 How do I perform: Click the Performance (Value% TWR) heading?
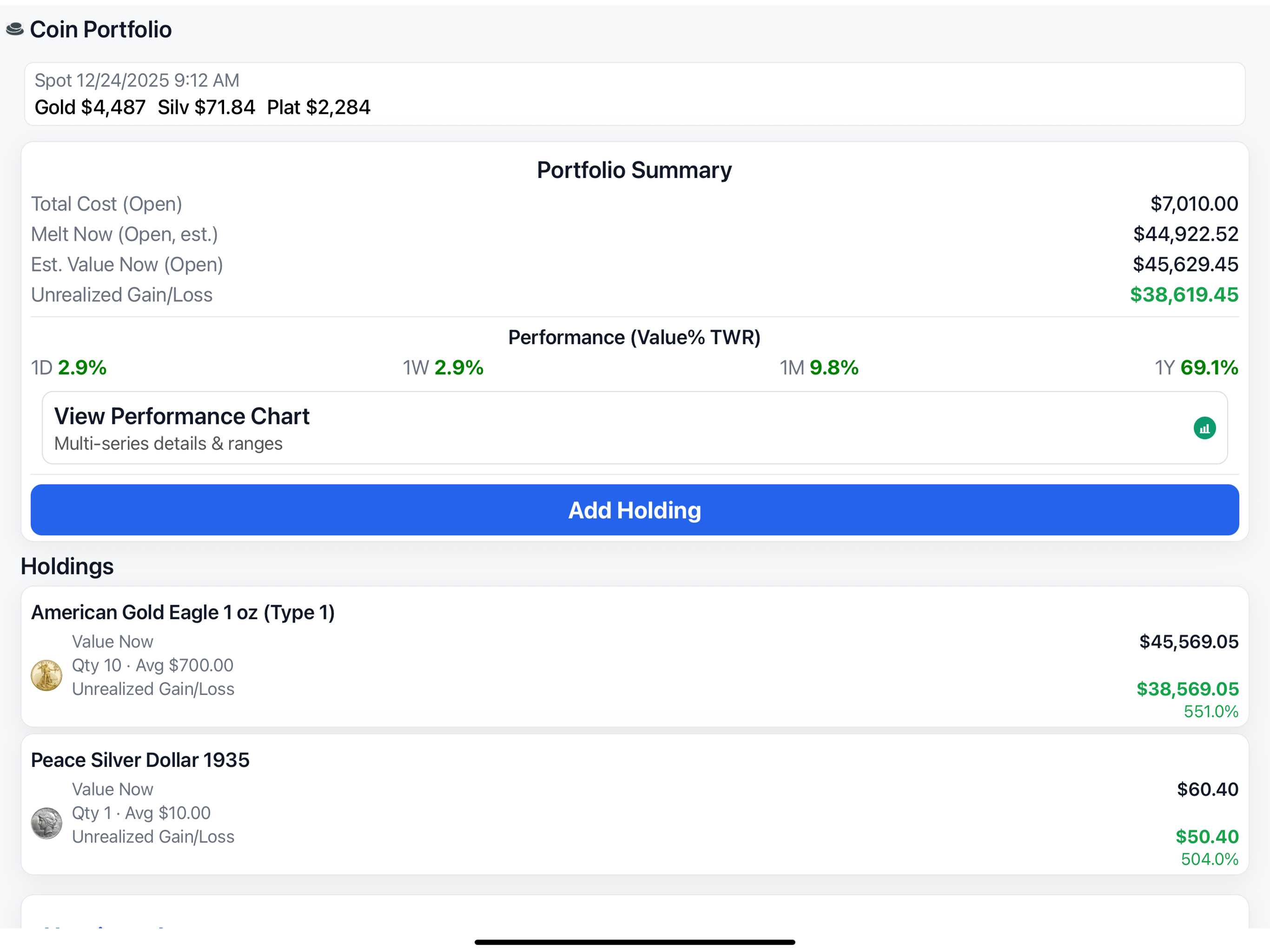click(635, 337)
